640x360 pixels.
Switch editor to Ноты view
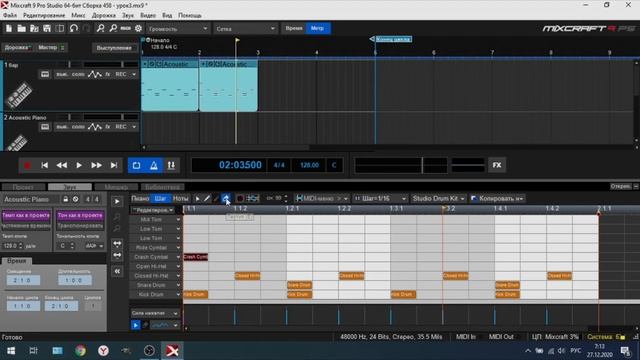180,198
